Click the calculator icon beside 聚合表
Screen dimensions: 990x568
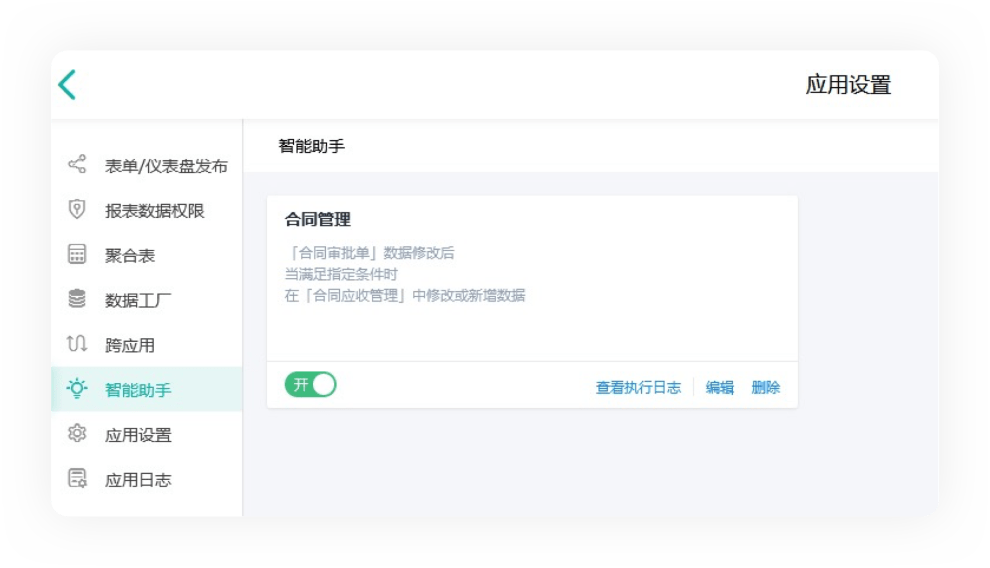pos(77,255)
